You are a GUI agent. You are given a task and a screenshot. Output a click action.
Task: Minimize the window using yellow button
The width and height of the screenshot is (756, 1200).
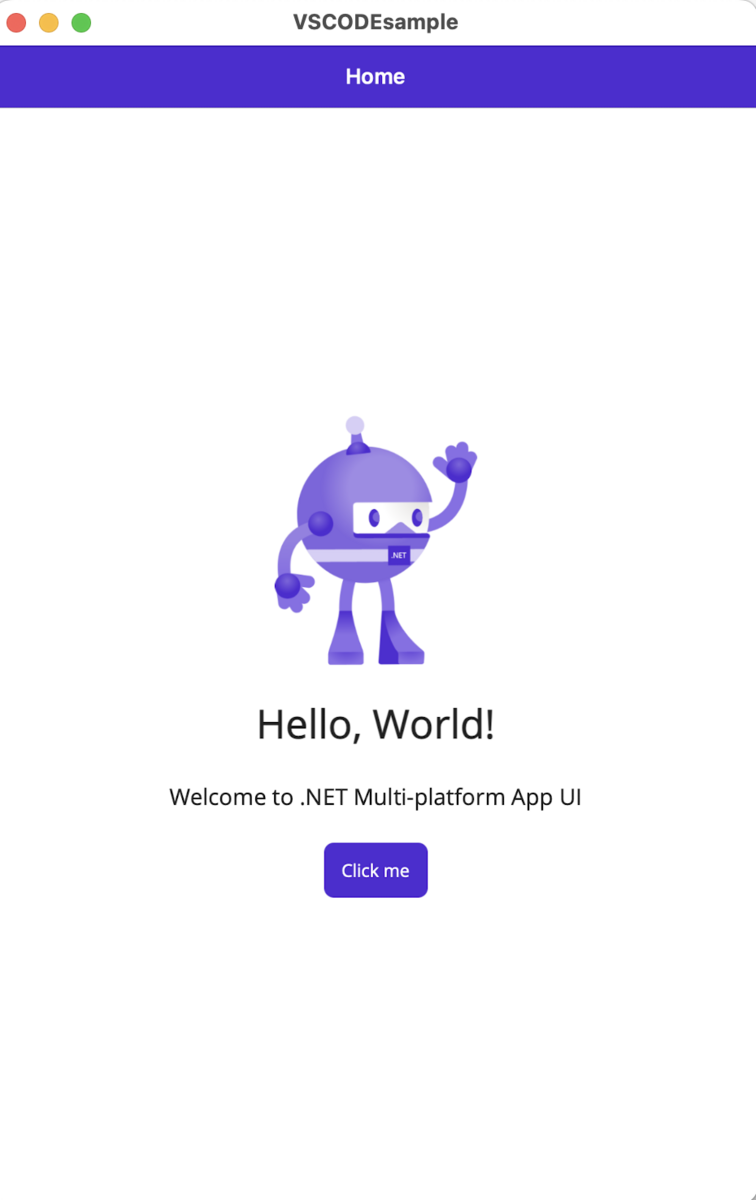coord(49,22)
